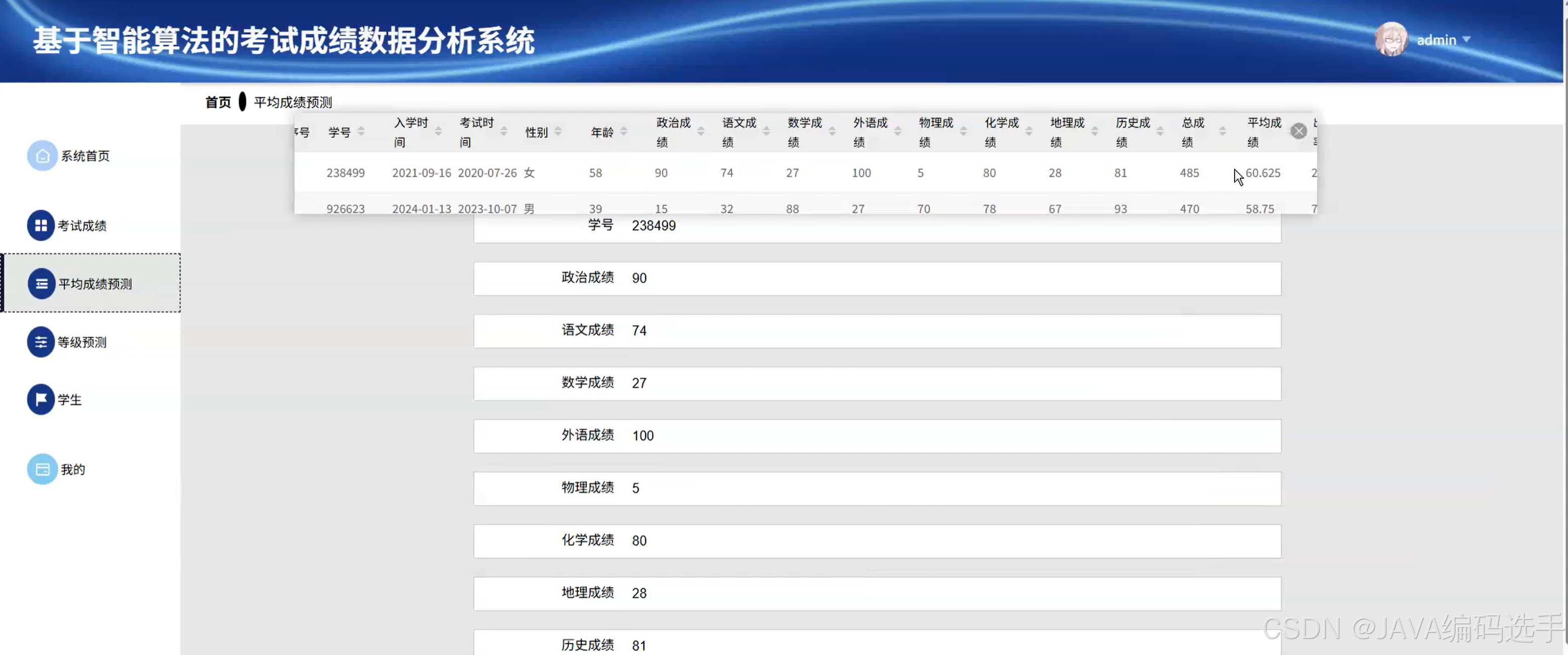This screenshot has height=655, width=1568.
Task: Click average score 58.75 cell
Action: coord(1260,208)
